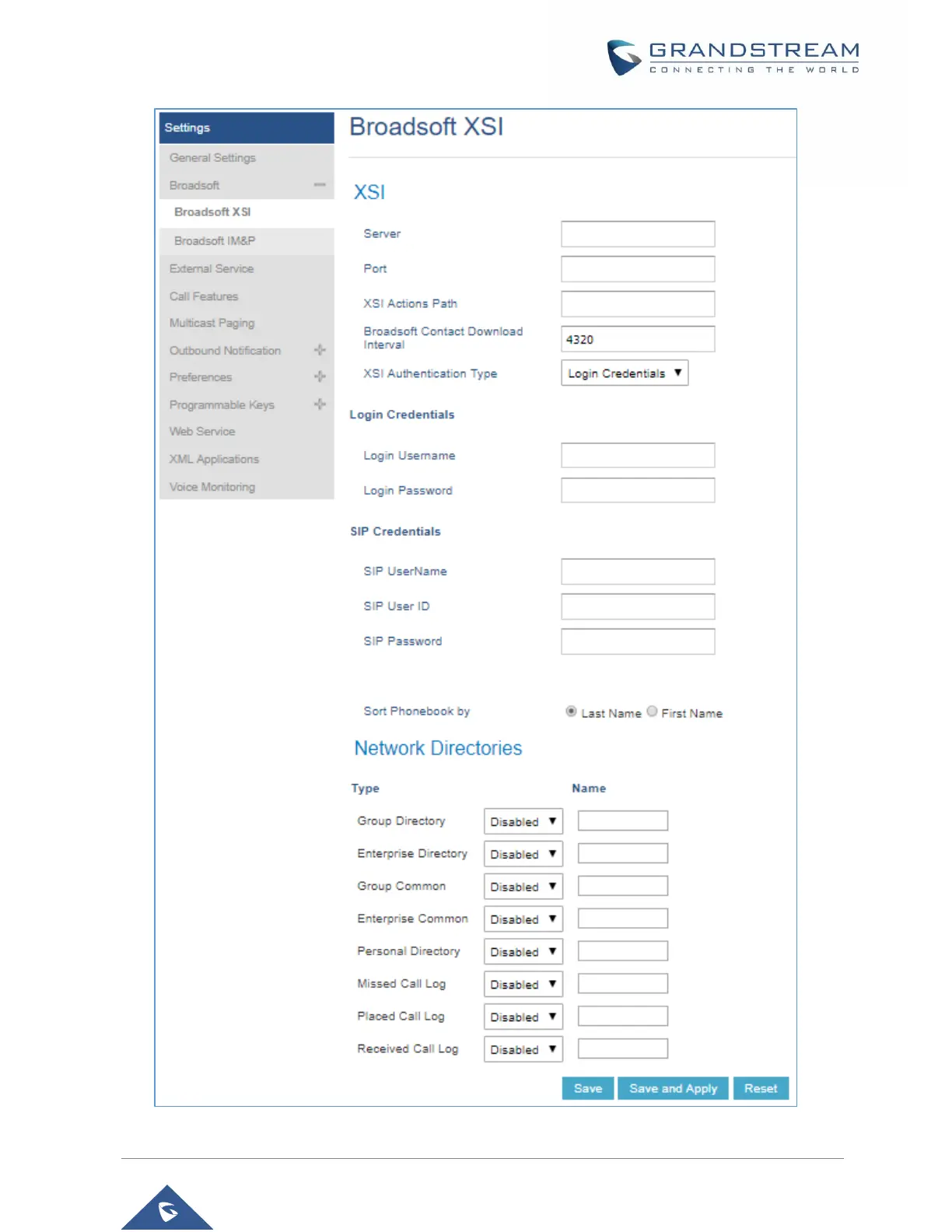The width and height of the screenshot is (952, 1232).
Task: Open Missed Call Log dropdown
Action: tap(523, 985)
